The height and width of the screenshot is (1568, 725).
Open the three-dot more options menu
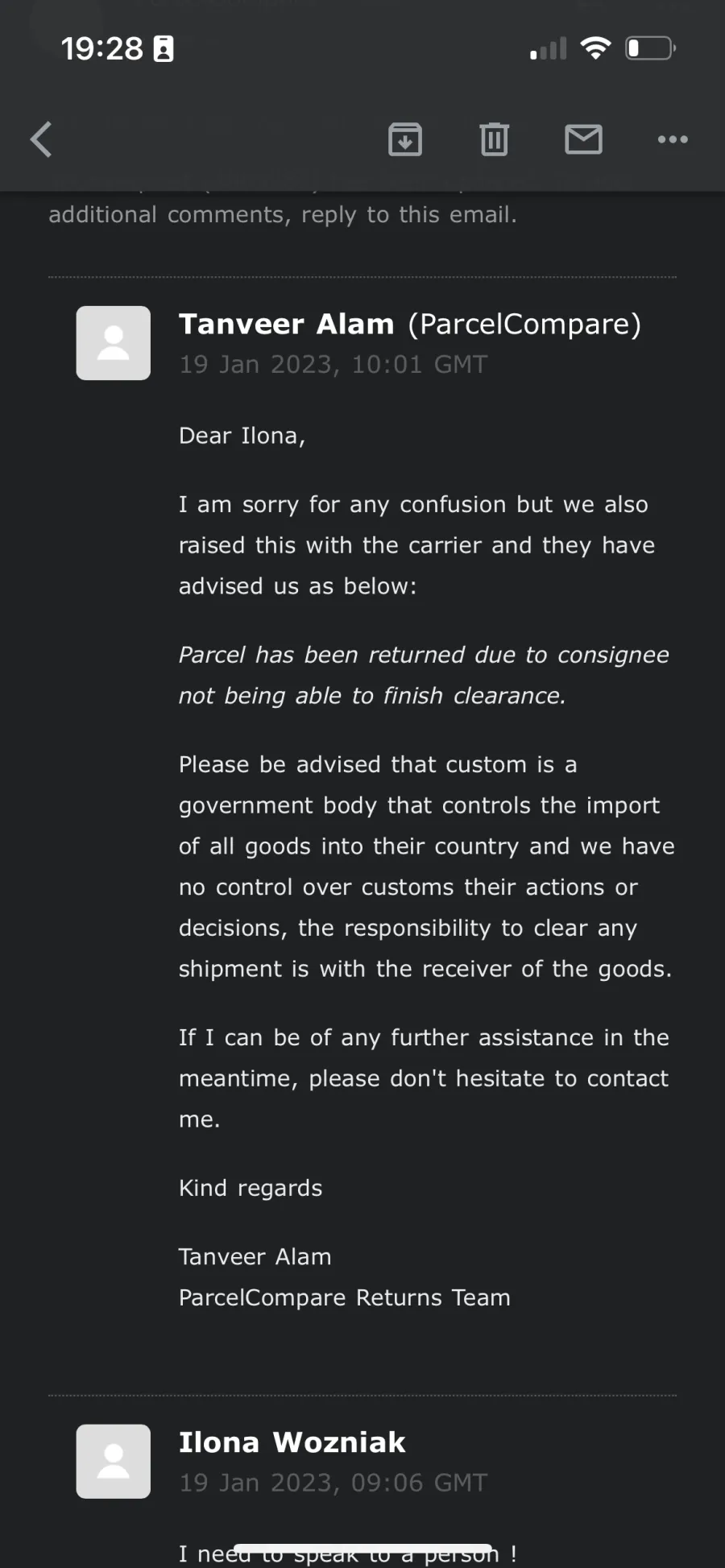(x=673, y=139)
